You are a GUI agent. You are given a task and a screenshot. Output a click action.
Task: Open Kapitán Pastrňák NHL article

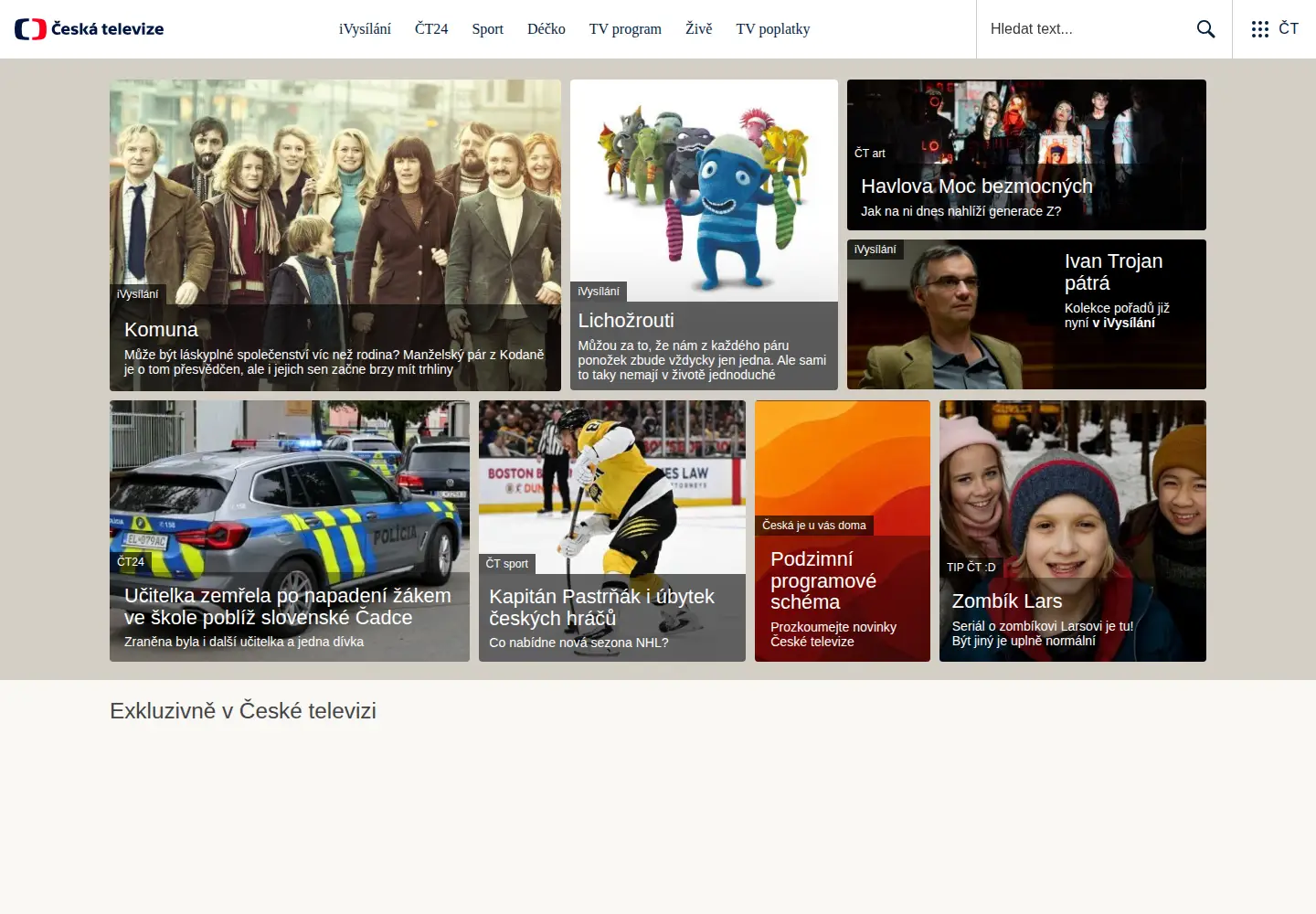[x=601, y=608]
